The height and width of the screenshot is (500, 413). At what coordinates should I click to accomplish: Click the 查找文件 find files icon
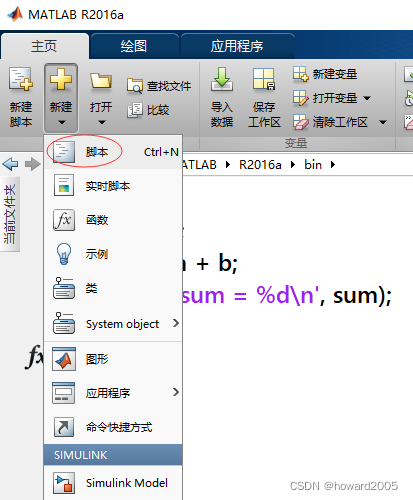[x=135, y=85]
